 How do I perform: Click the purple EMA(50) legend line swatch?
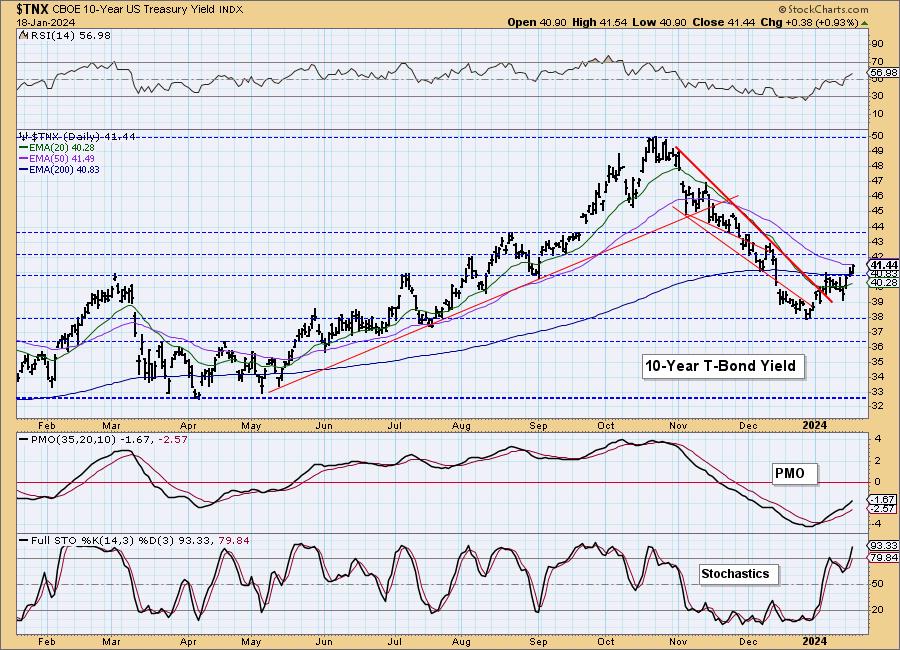click(24, 158)
